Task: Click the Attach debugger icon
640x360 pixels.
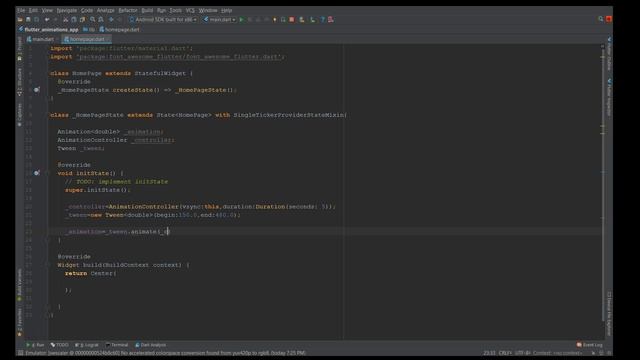Action: pos(283,20)
